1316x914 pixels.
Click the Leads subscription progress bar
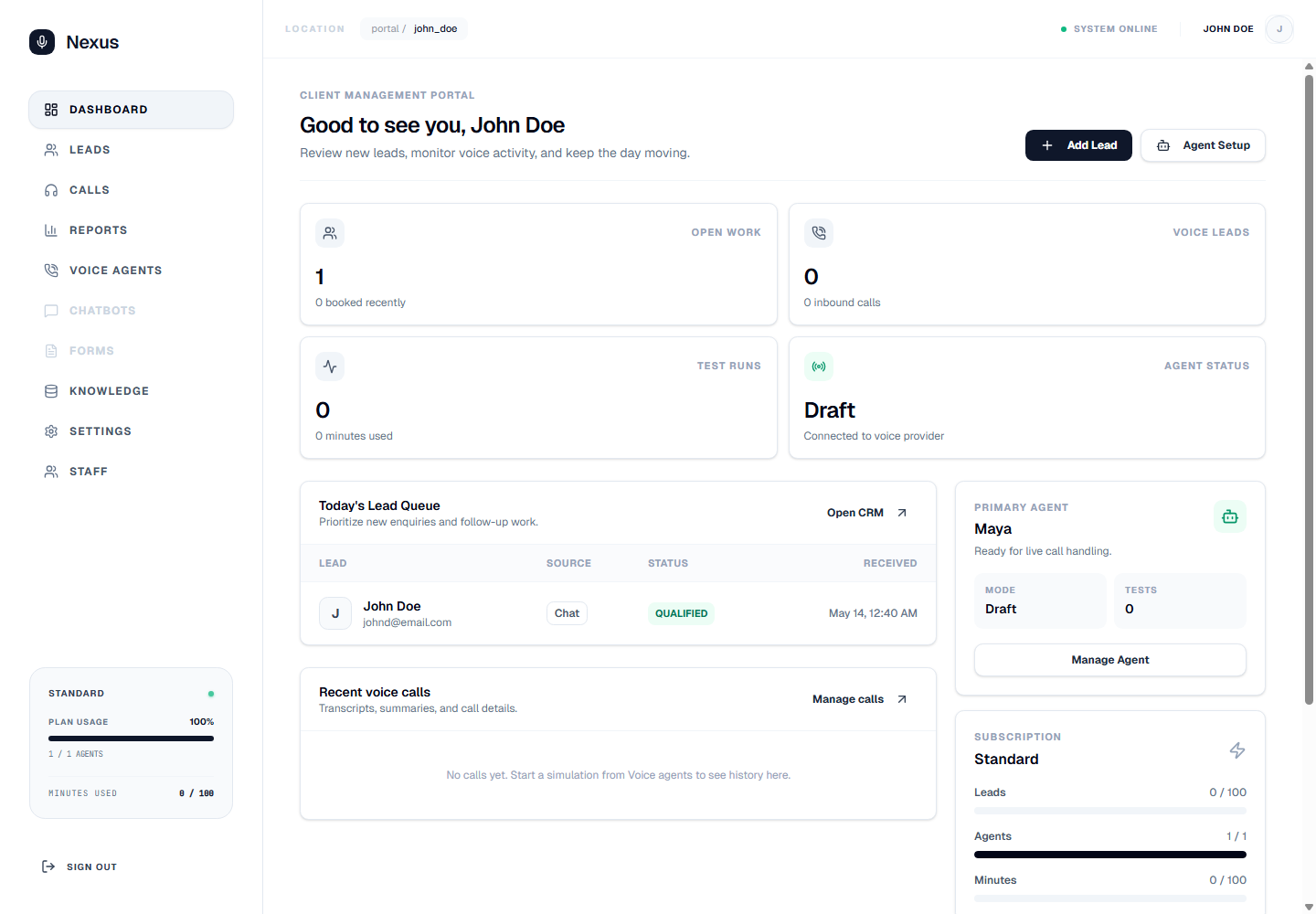pyautogui.click(x=1110, y=811)
